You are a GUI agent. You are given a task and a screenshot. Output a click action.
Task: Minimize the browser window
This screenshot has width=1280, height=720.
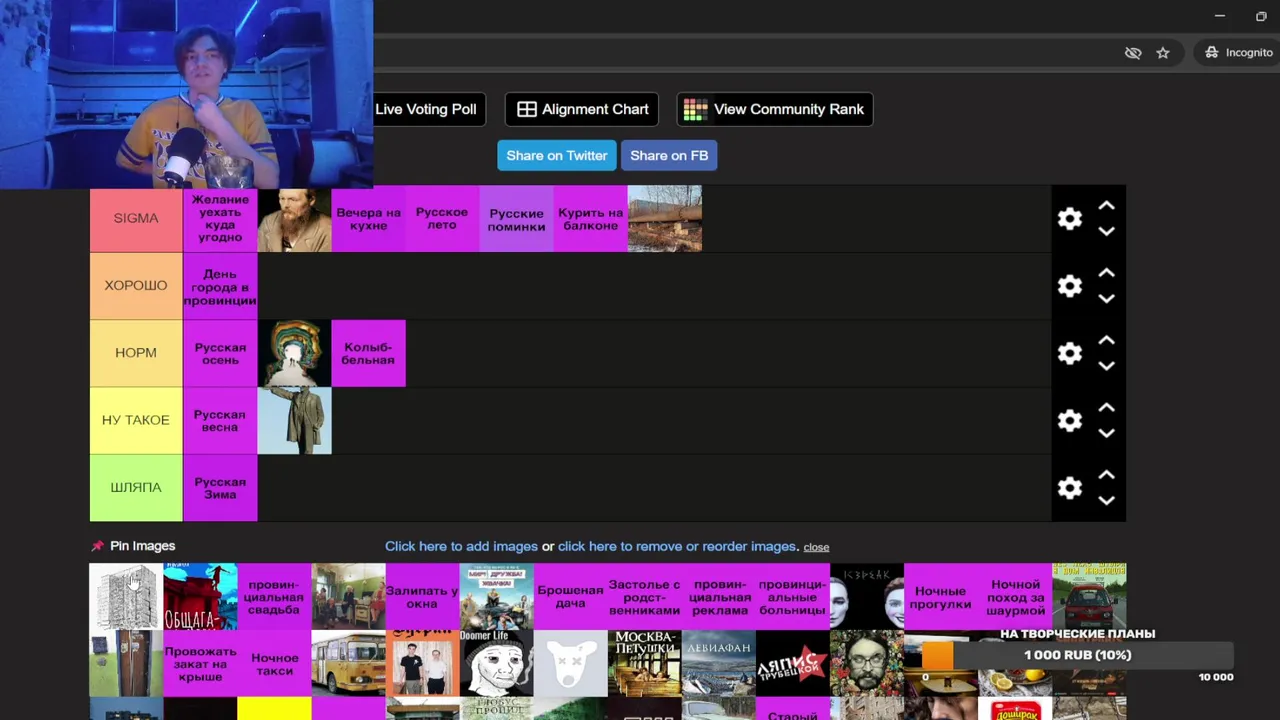[x=1219, y=16]
